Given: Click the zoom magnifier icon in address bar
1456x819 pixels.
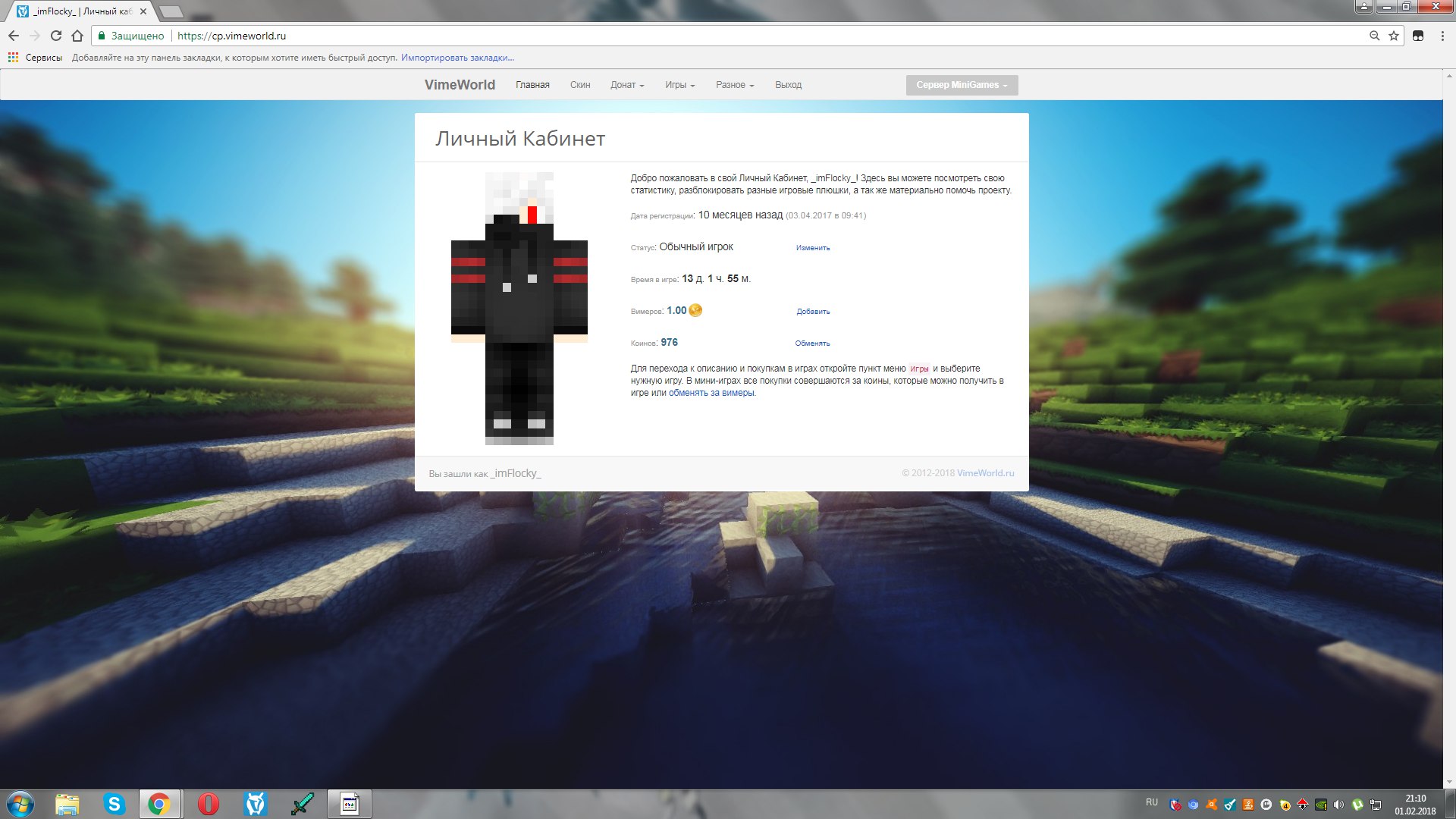Looking at the screenshot, I should tap(1374, 36).
